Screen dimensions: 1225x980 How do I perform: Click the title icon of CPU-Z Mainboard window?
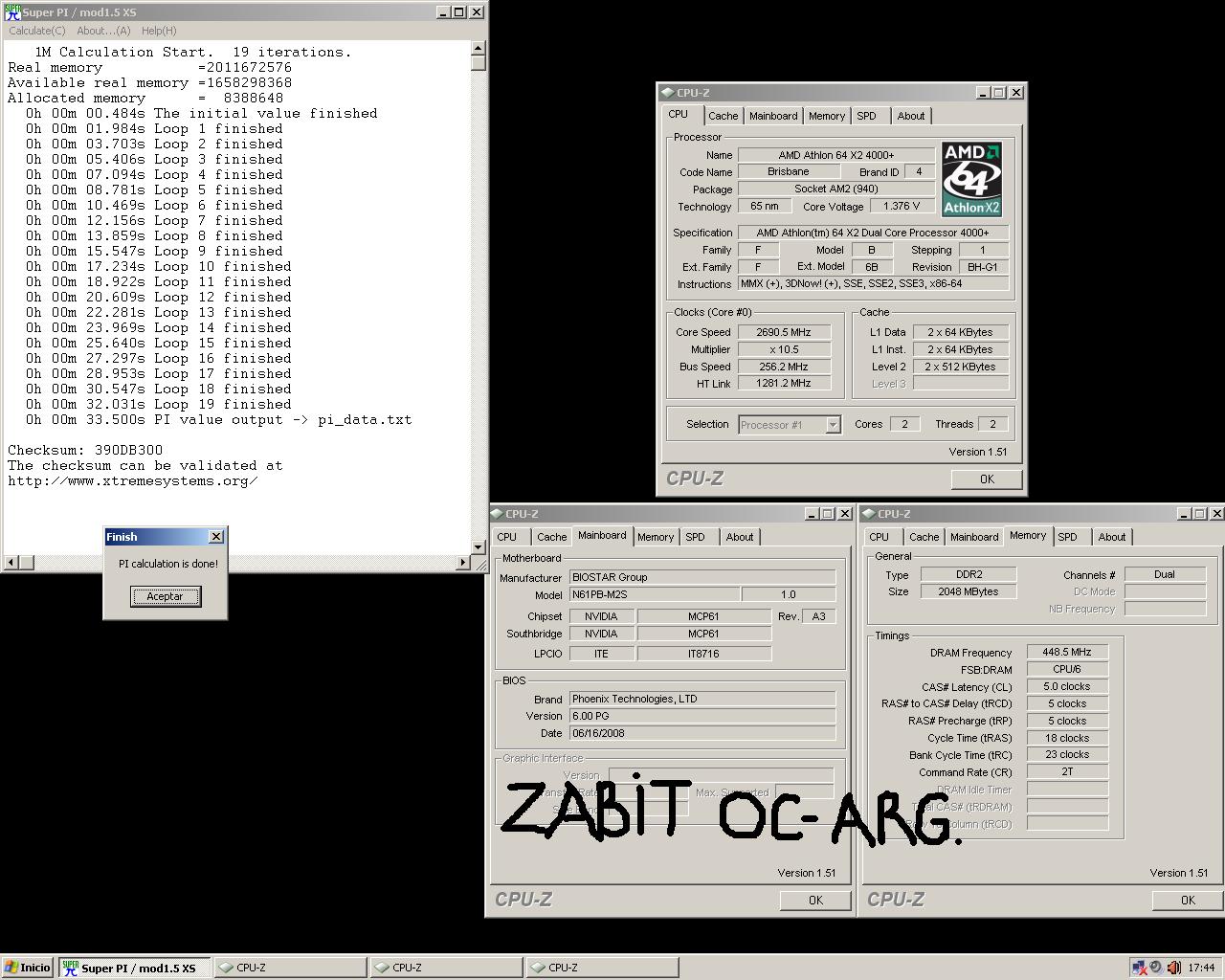pyautogui.click(x=497, y=514)
